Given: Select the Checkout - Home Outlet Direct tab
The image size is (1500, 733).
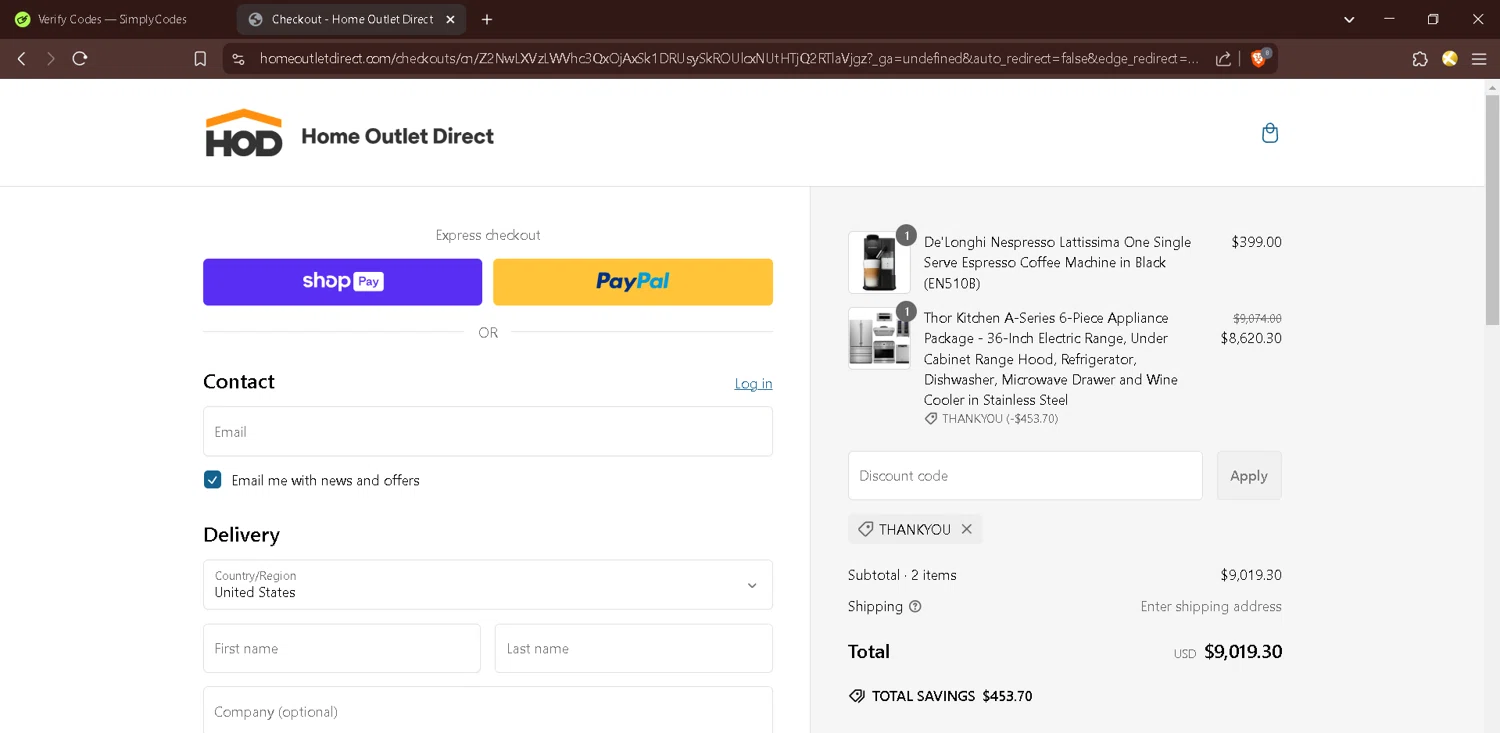Looking at the screenshot, I should 352,19.
